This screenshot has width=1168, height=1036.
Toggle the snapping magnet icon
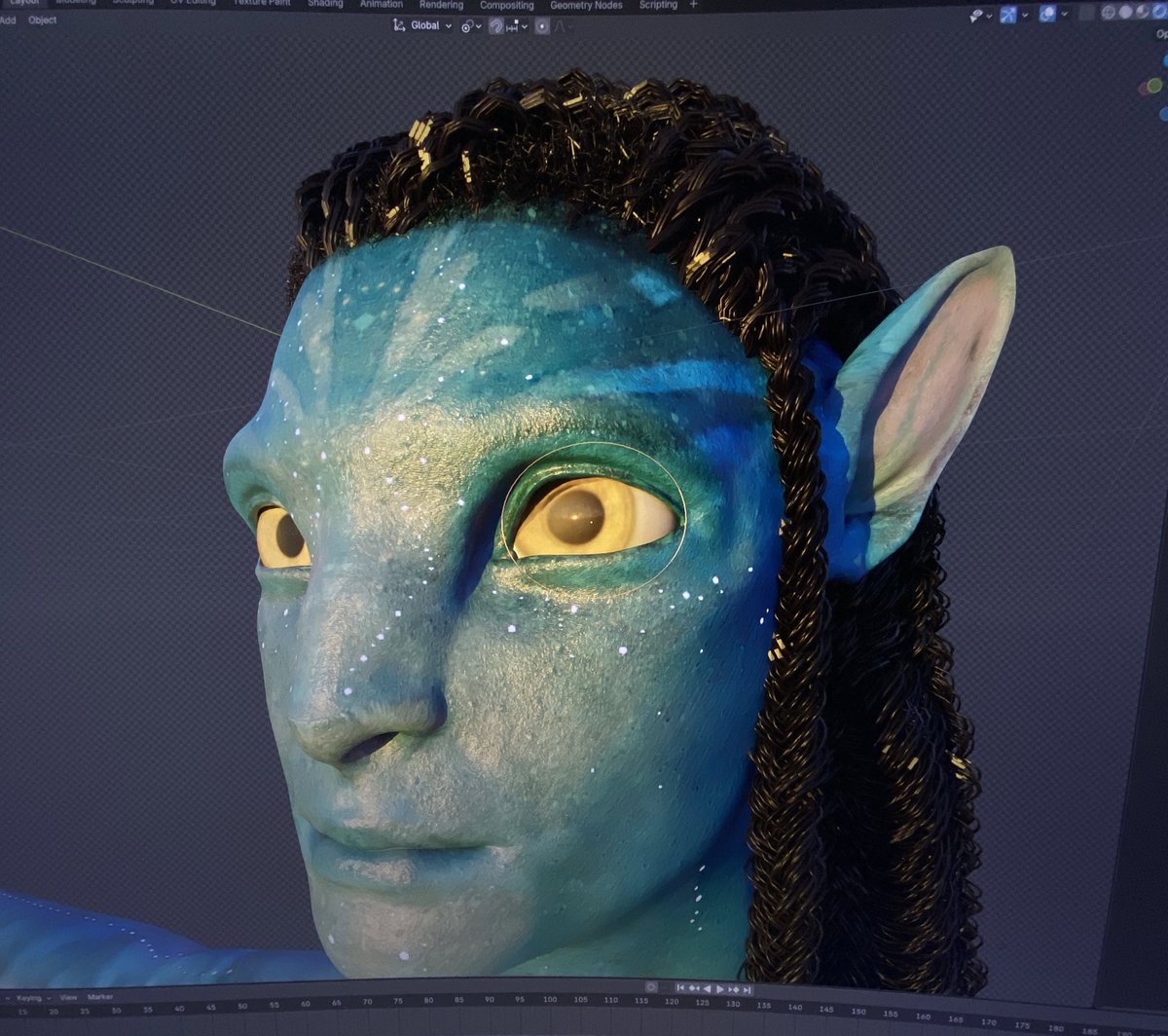(x=496, y=26)
